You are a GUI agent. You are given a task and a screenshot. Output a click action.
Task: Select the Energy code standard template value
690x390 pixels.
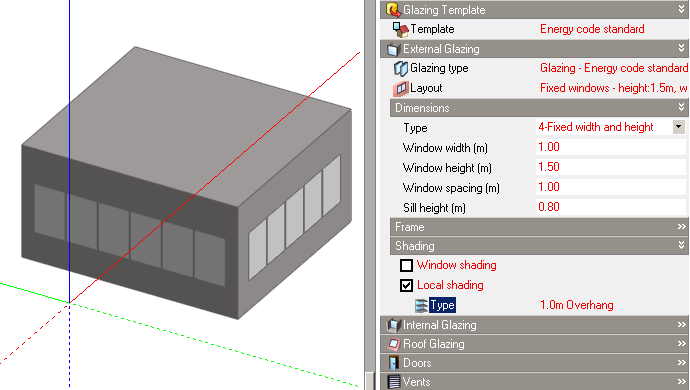(x=592, y=29)
